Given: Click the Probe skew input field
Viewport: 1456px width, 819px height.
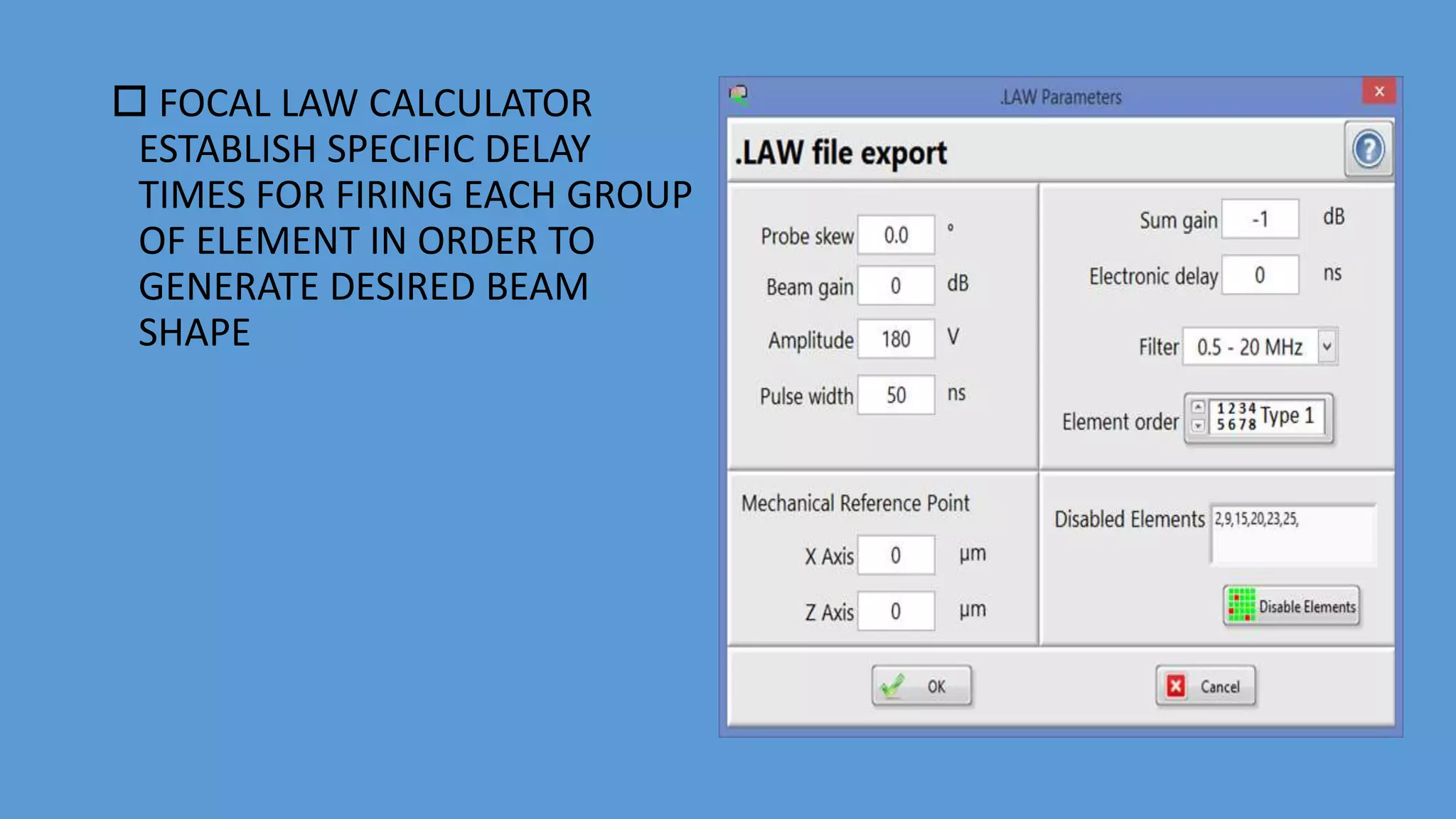Looking at the screenshot, I should pos(896,235).
